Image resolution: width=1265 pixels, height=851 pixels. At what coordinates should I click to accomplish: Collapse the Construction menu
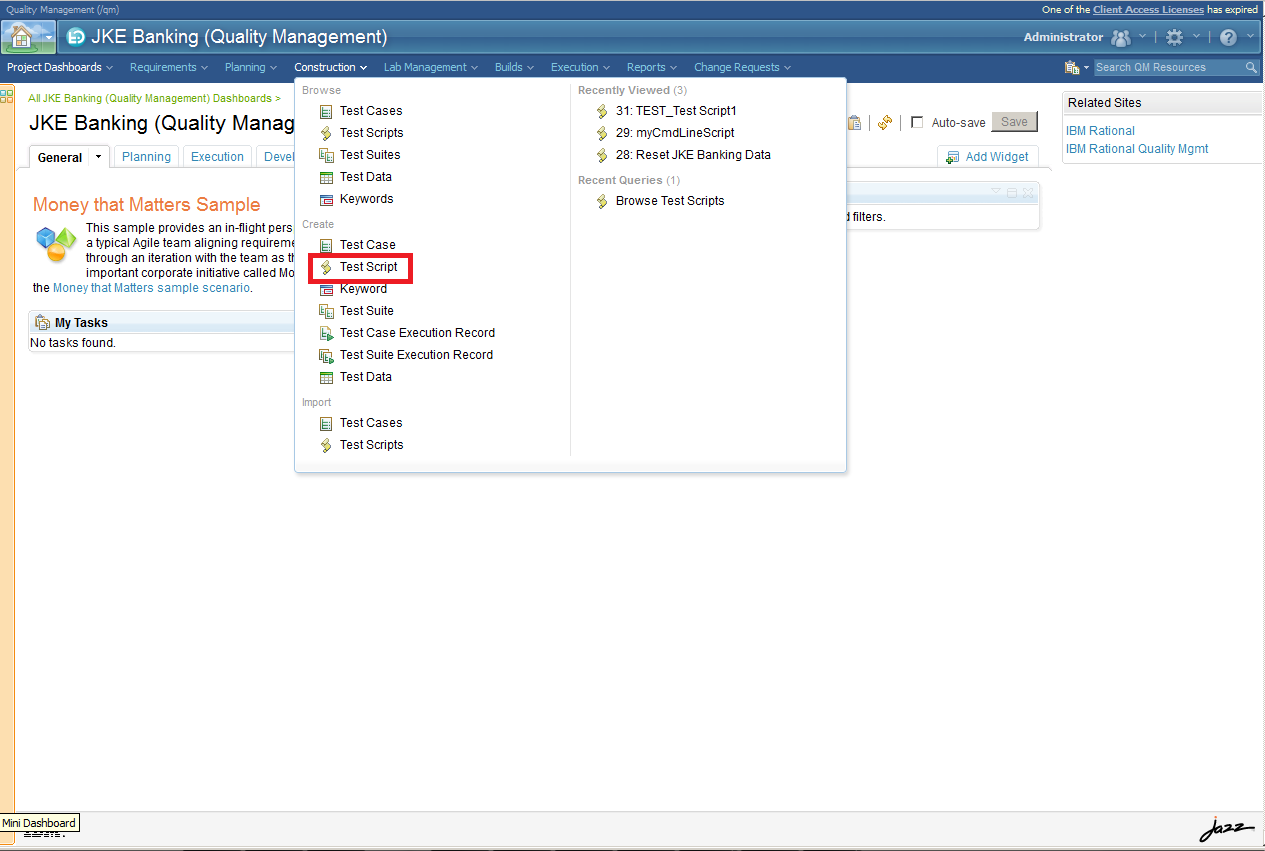330,67
